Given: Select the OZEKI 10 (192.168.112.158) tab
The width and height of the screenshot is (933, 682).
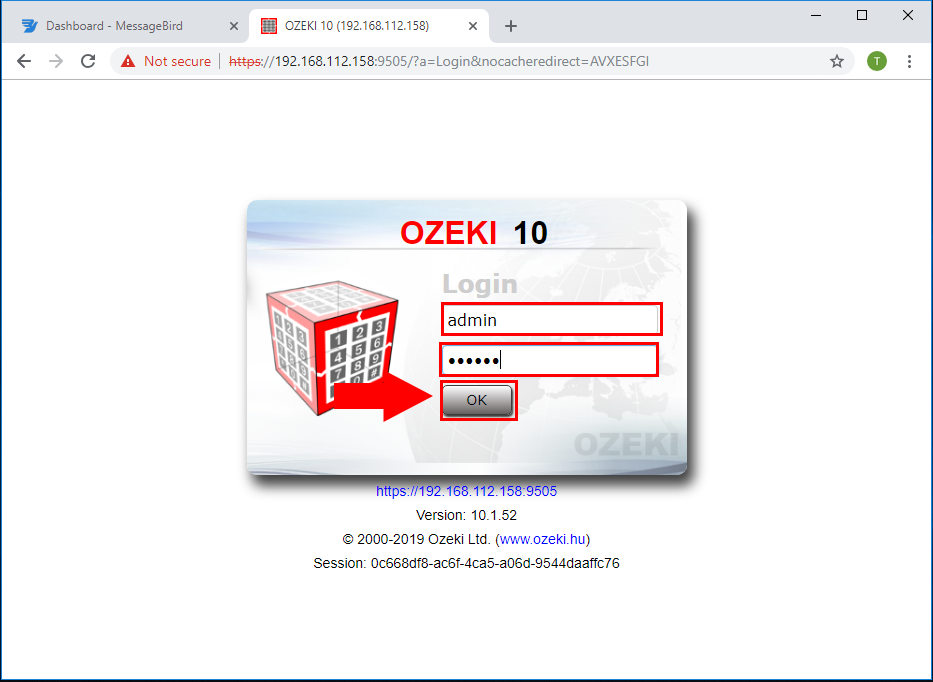Looking at the screenshot, I should pos(369,26).
